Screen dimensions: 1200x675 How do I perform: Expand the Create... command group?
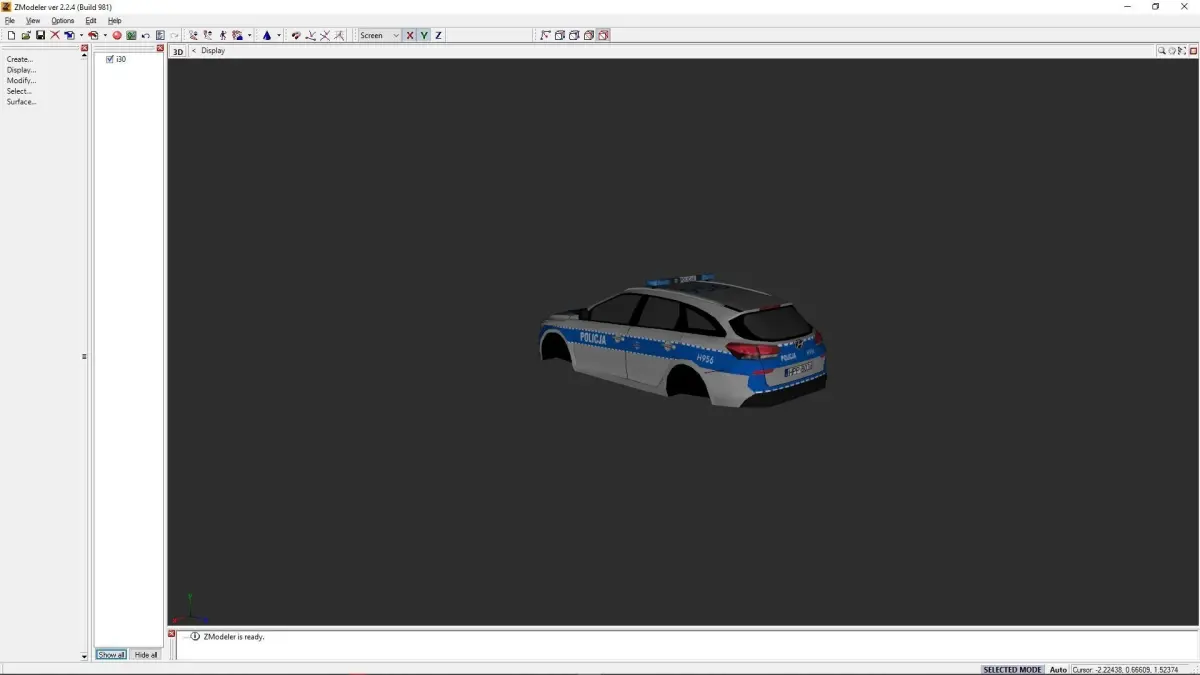[x=20, y=59]
